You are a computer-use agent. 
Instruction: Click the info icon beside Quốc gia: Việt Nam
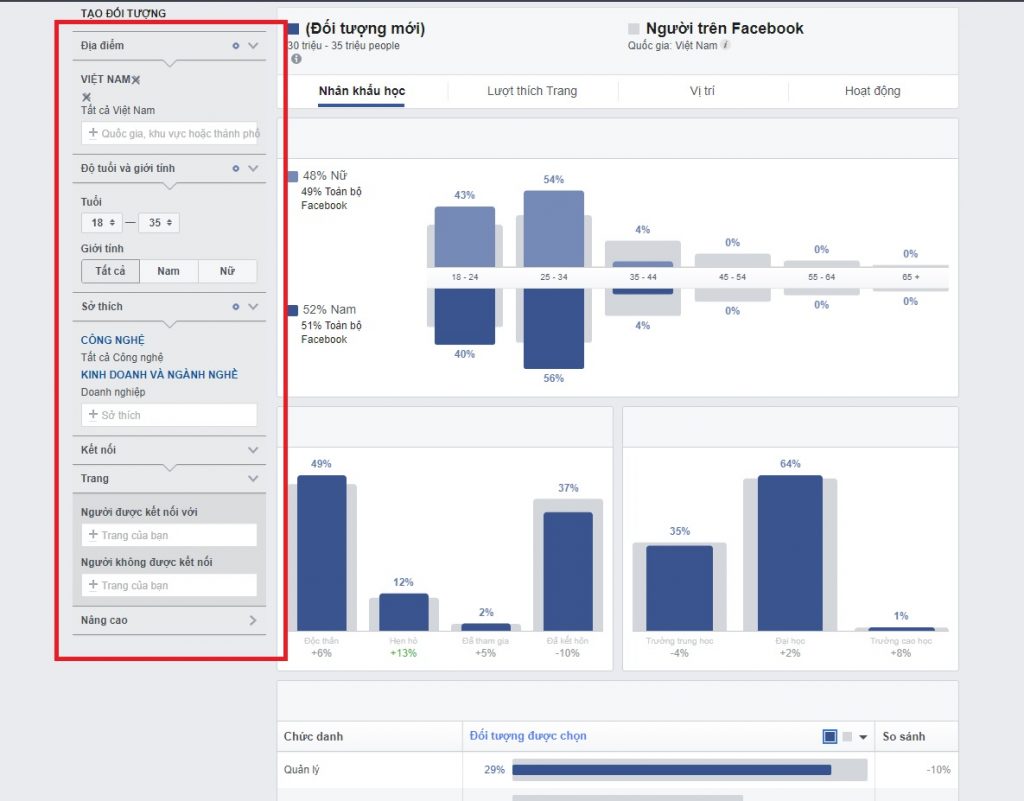(726, 45)
